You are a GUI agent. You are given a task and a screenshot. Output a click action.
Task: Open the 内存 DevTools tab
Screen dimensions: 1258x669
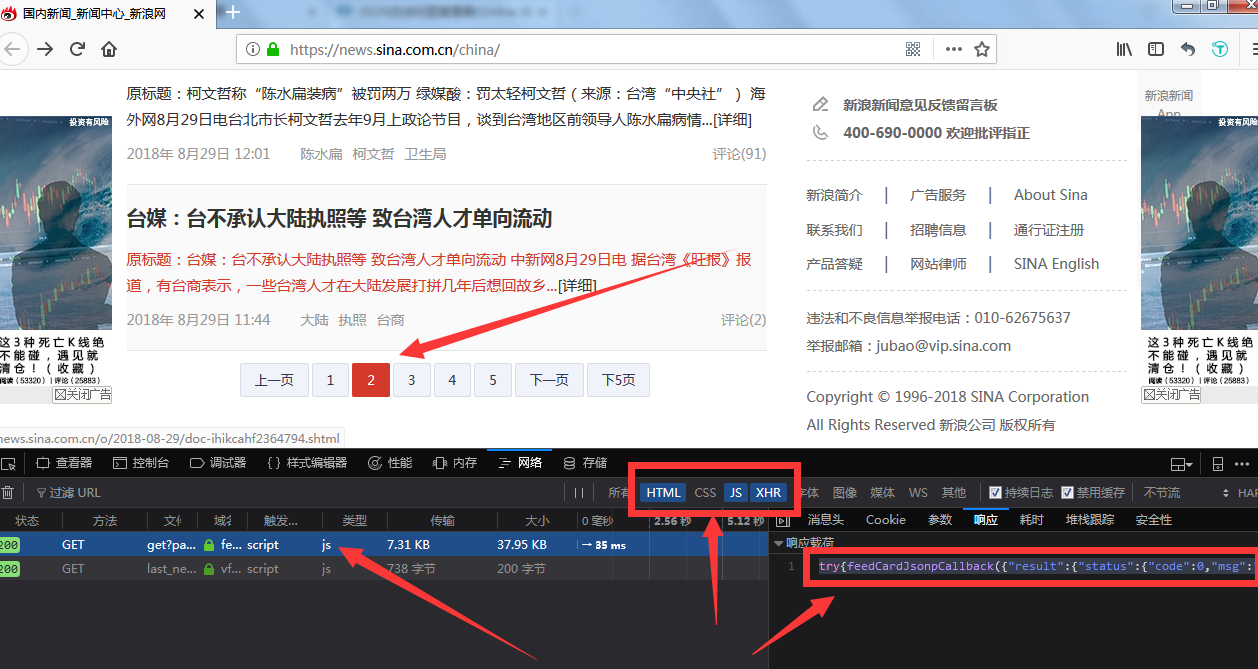click(x=455, y=463)
